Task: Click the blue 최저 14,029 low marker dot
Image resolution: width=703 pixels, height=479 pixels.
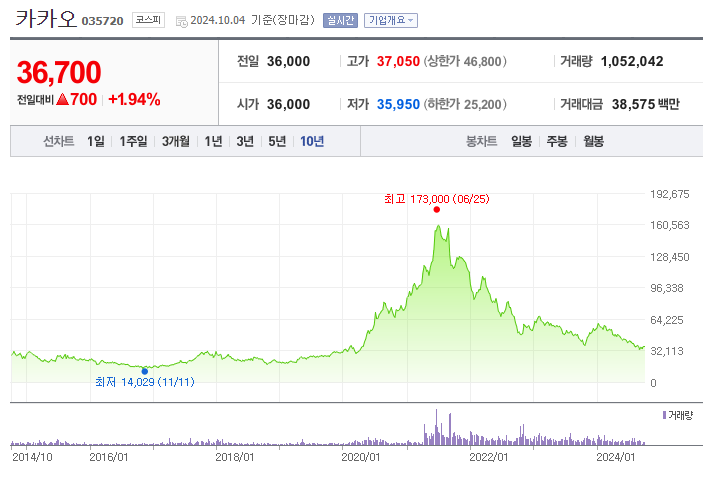Action: point(144,371)
